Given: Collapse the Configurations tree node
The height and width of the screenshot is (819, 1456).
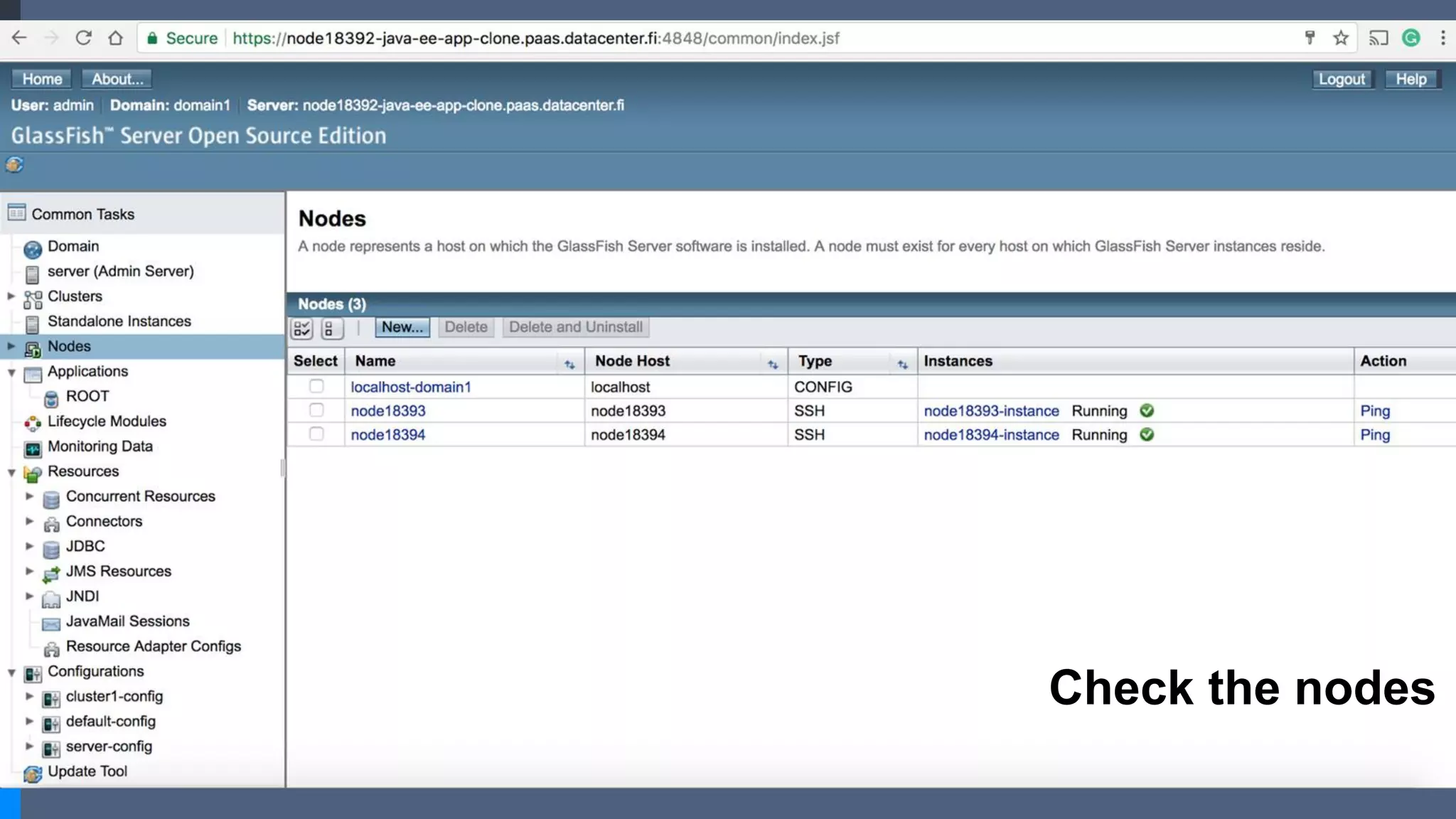Looking at the screenshot, I should click(x=11, y=673).
